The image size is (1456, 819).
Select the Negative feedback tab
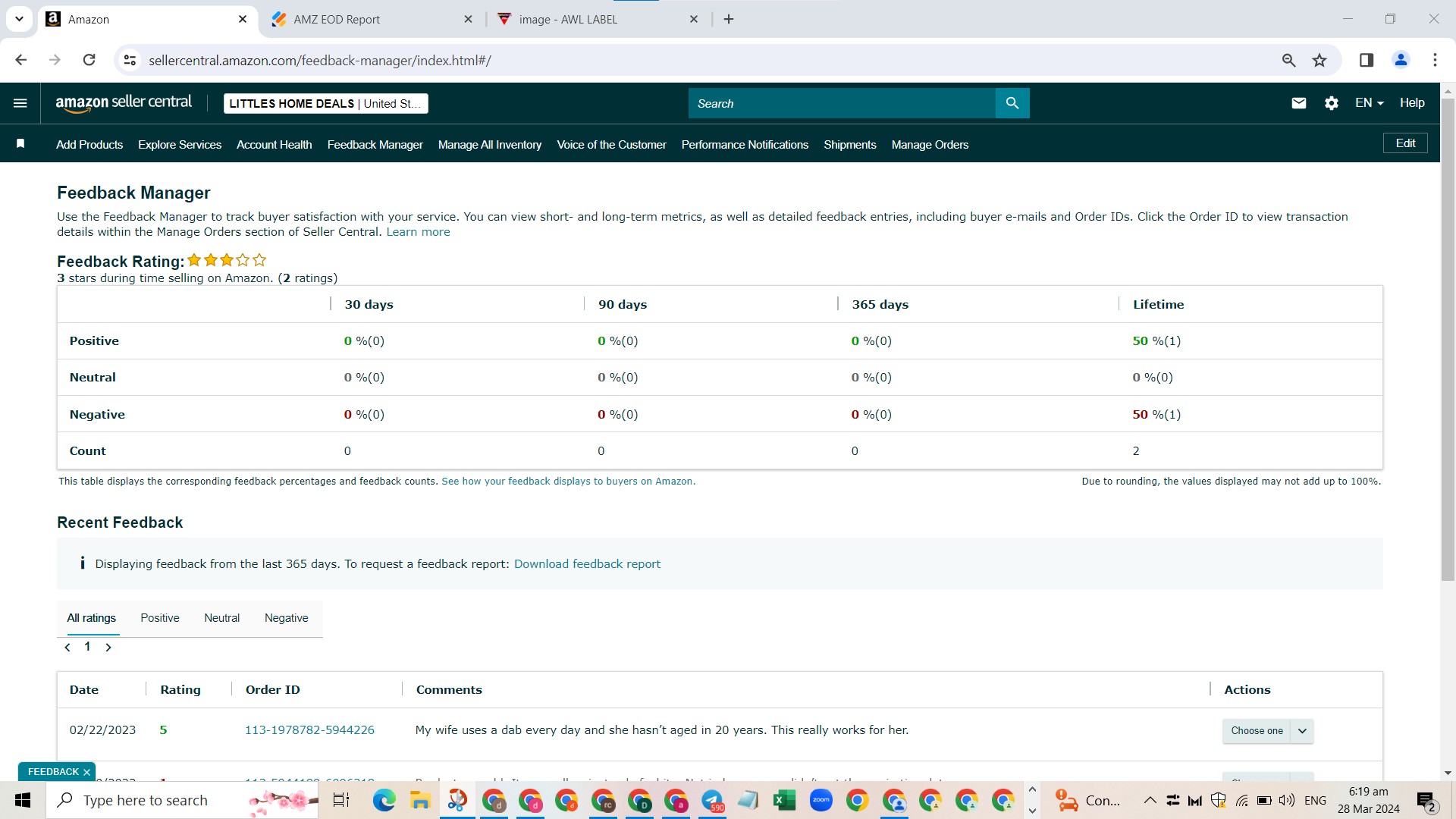pos(287,618)
